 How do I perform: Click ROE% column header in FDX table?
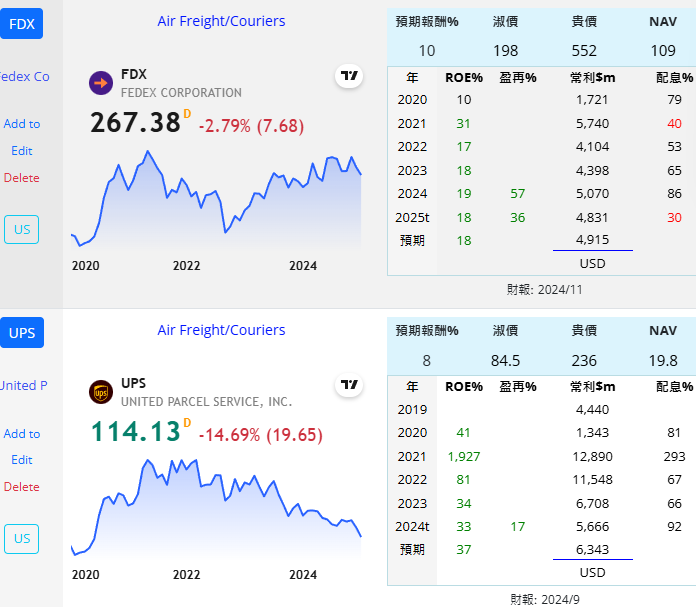coord(464,78)
